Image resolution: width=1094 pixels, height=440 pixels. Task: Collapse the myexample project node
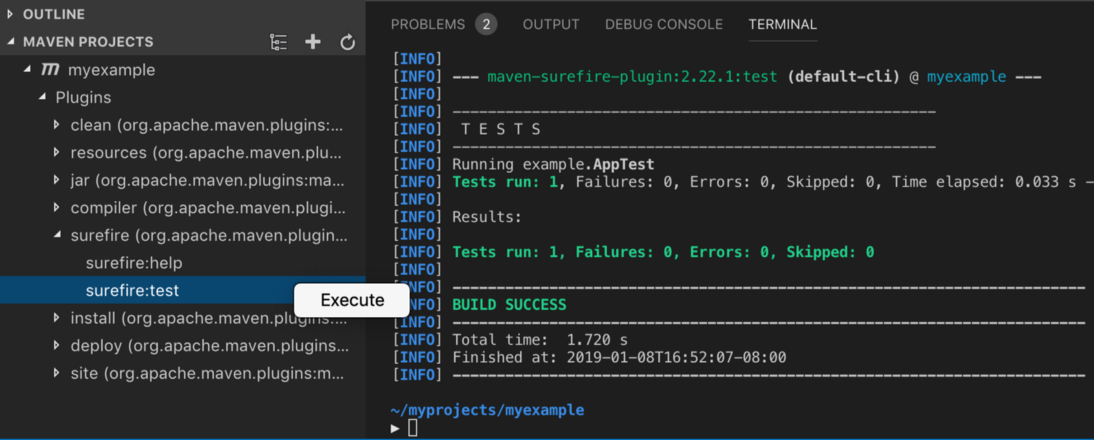28,70
